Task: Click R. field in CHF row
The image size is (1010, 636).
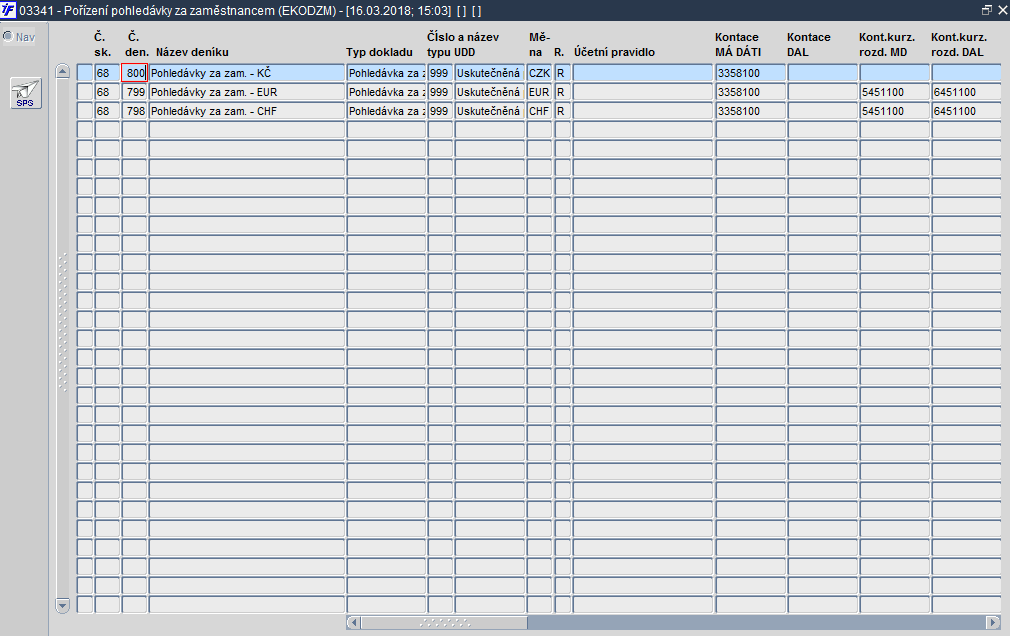Action: click(562, 111)
